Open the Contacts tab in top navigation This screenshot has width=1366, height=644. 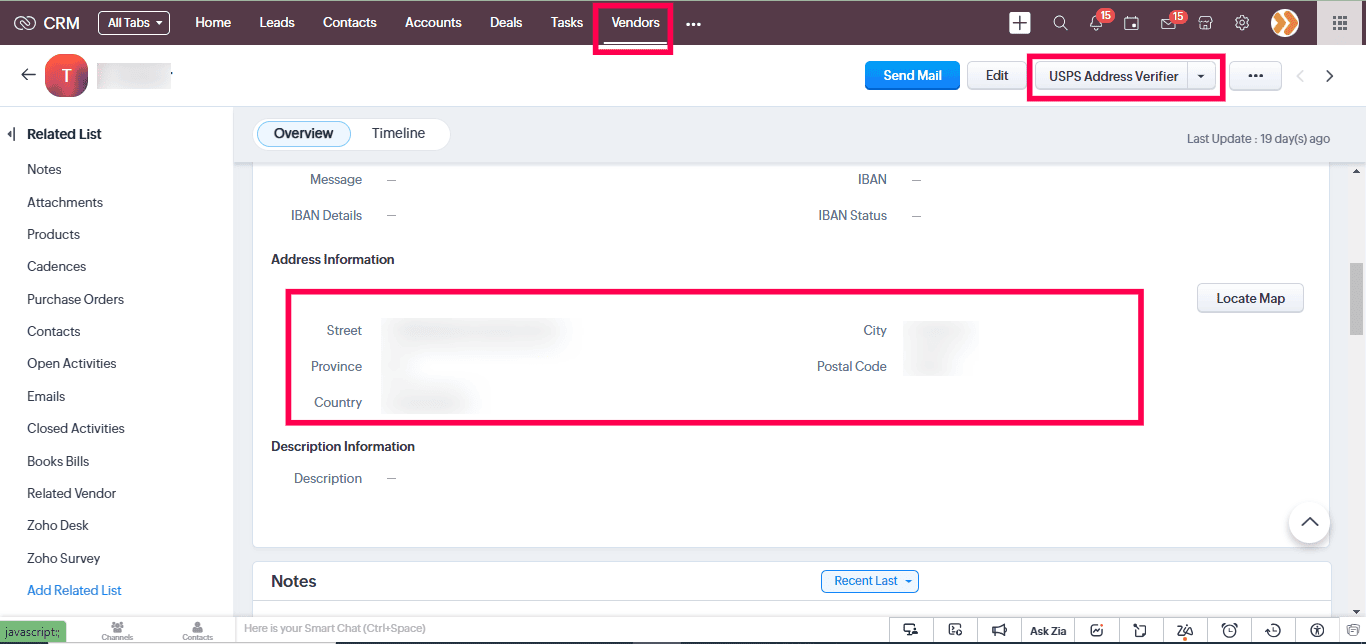pos(350,22)
